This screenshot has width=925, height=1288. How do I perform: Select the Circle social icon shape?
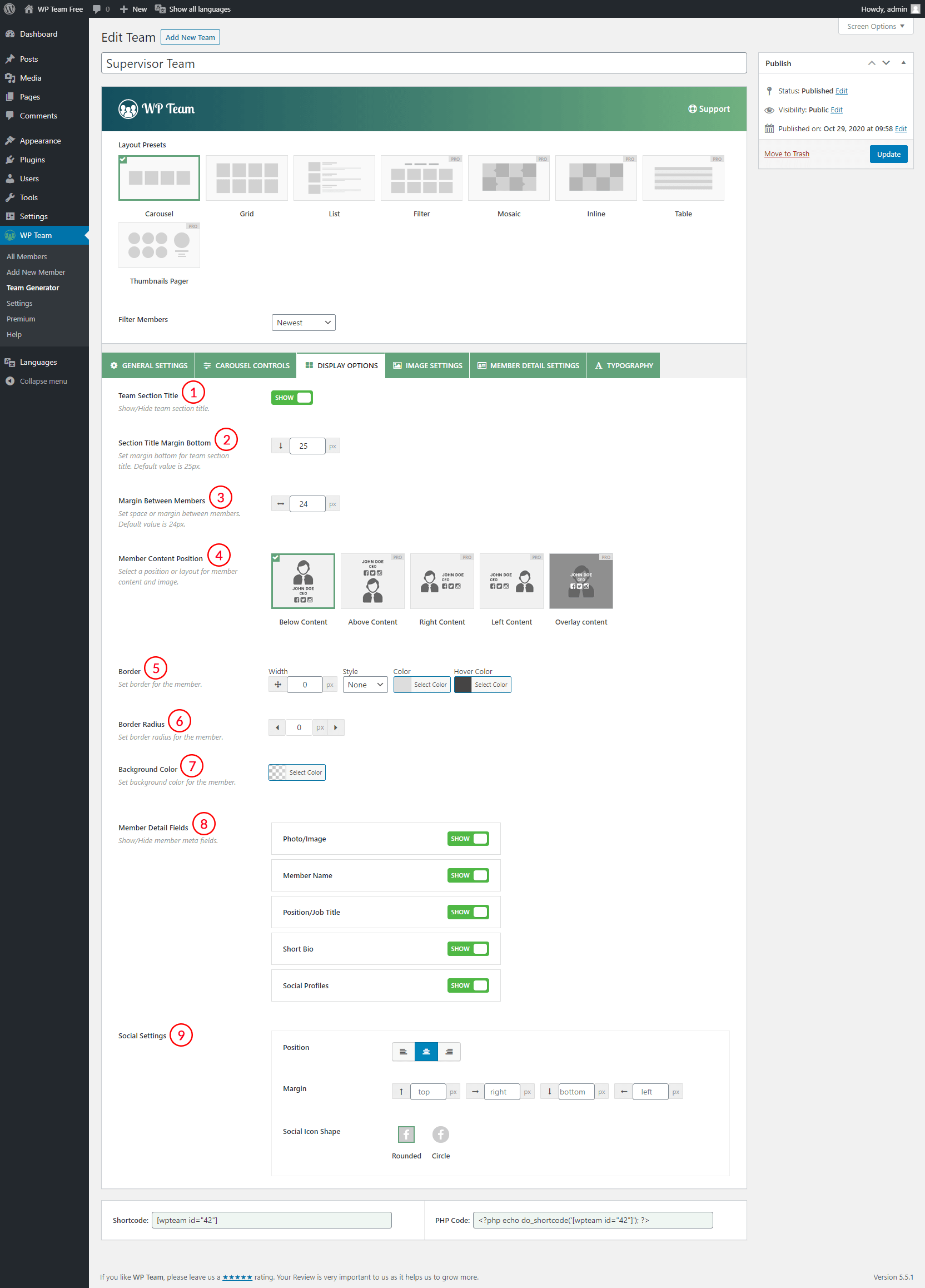(x=440, y=1134)
